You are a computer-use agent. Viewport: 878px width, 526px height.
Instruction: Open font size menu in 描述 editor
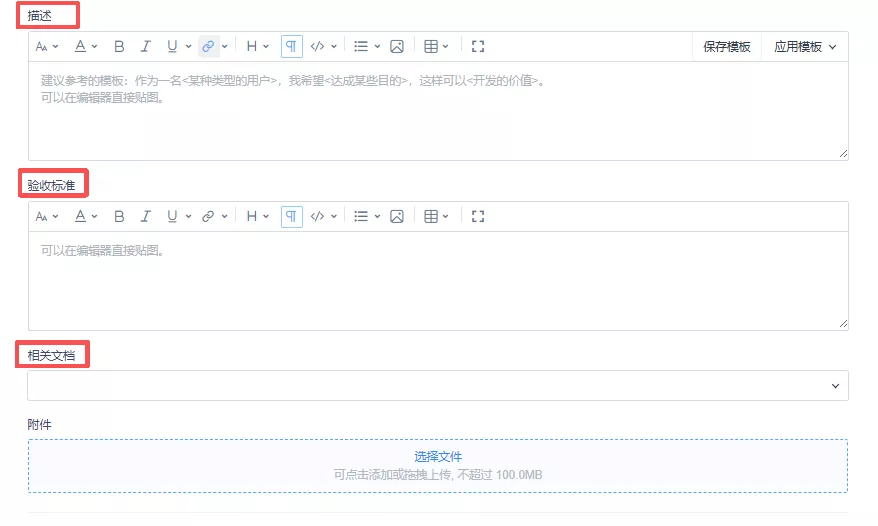tap(46, 46)
